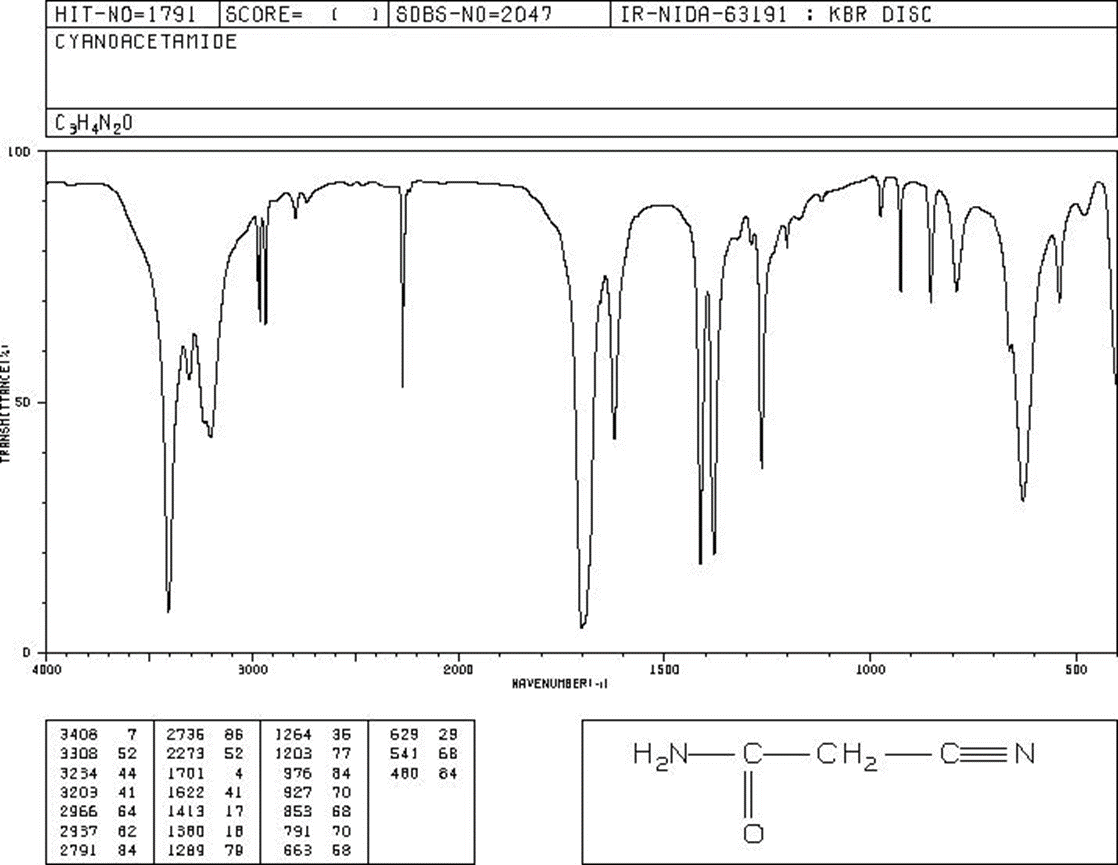Click the carbonyl O atom in structure
This screenshot has width=1118, height=865.
pos(755,830)
